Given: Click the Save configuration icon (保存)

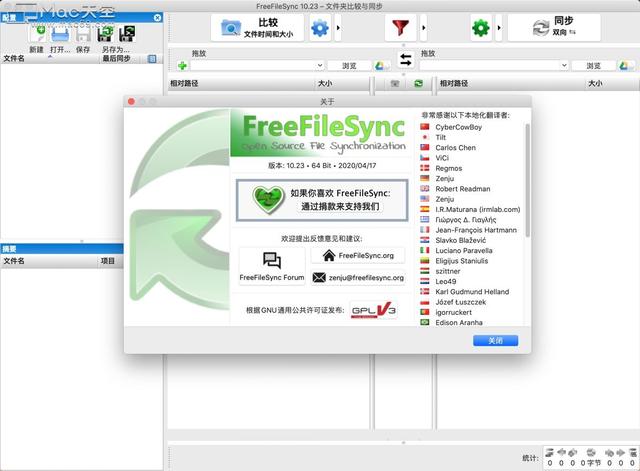Looking at the screenshot, I should pyautogui.click(x=83, y=34).
